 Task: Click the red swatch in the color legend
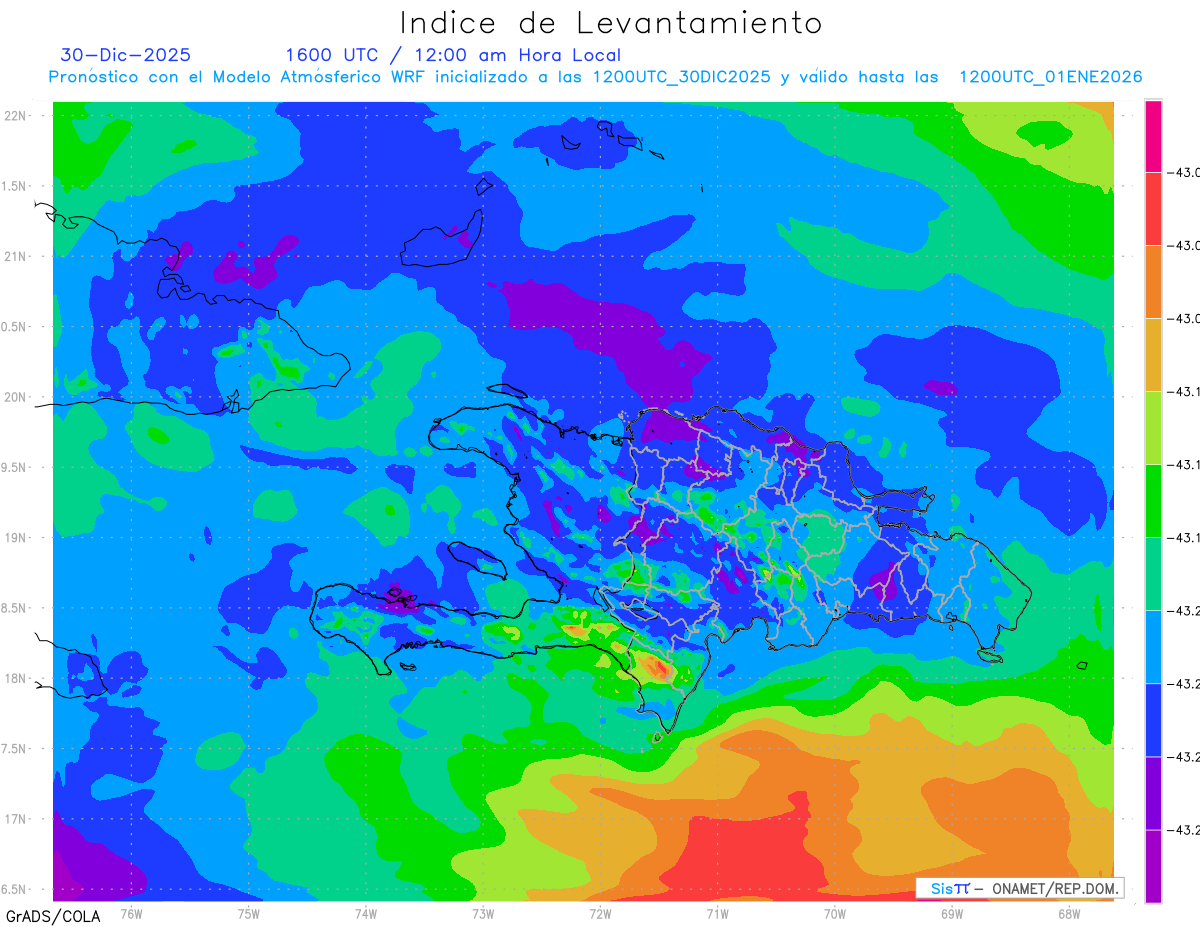[1153, 209]
